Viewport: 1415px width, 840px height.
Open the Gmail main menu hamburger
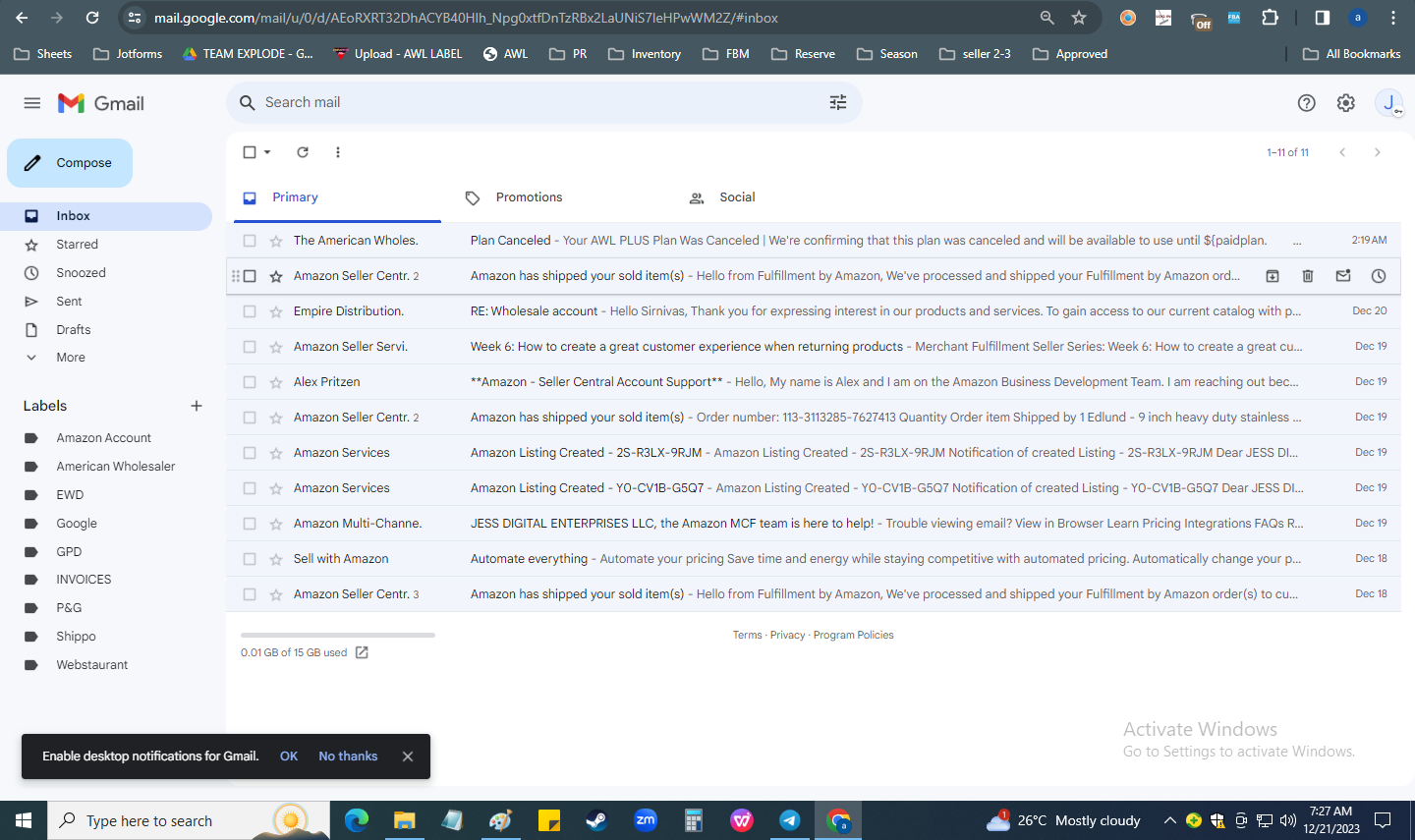click(32, 103)
